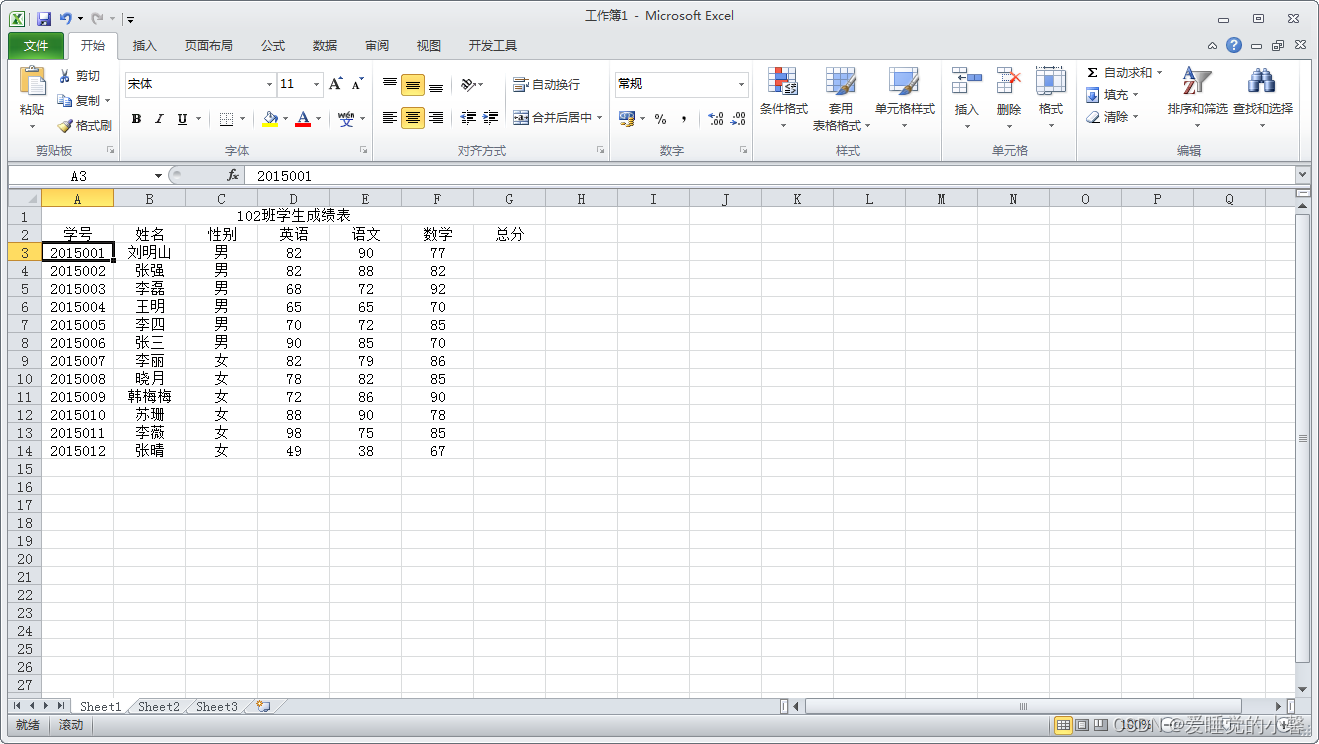1319x744 pixels.
Task: Open Sort & Filter (排序和筛选)
Action: pos(1197,99)
